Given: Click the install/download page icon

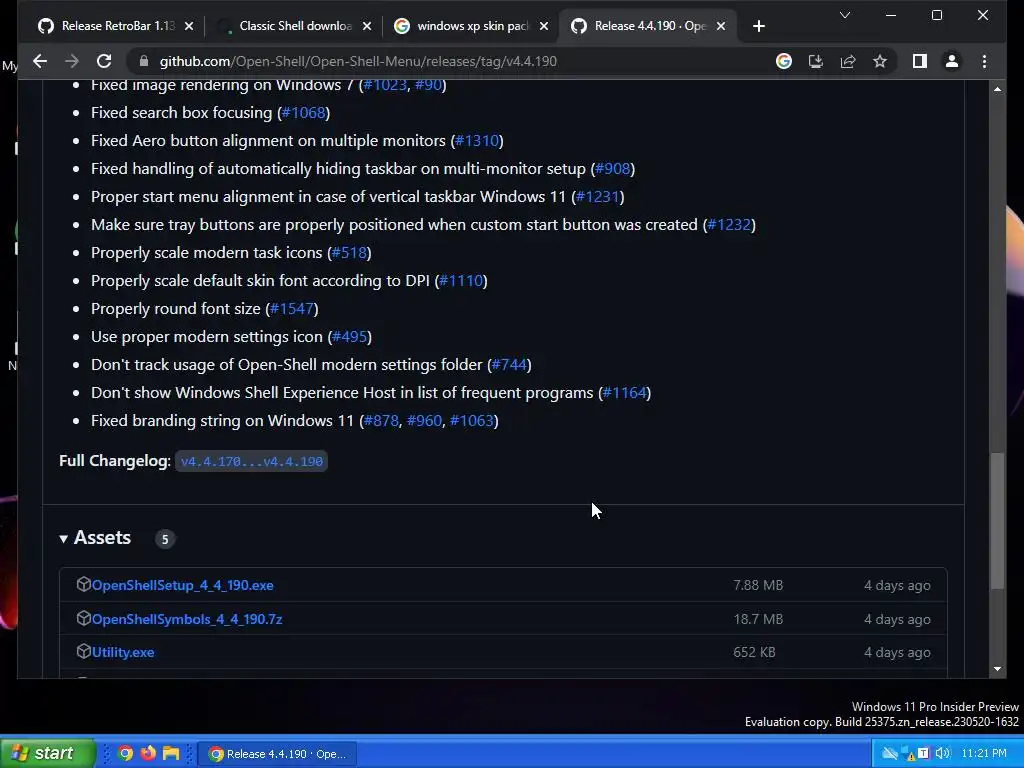Looking at the screenshot, I should pos(816,61).
